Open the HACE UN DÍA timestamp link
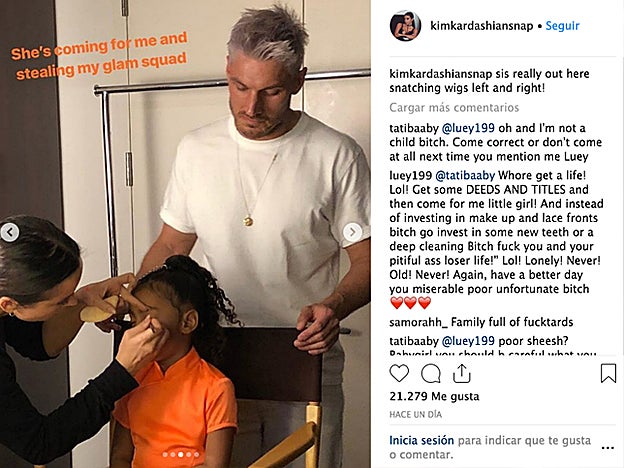 [x=415, y=415]
